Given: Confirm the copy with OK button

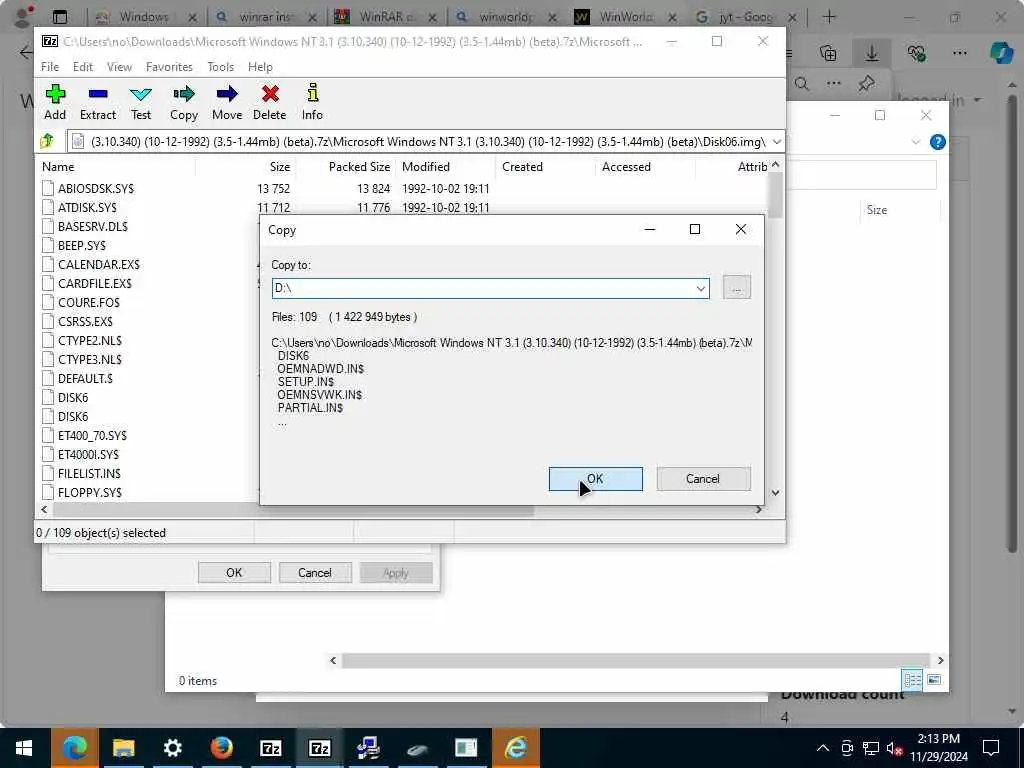Looking at the screenshot, I should coord(596,479).
